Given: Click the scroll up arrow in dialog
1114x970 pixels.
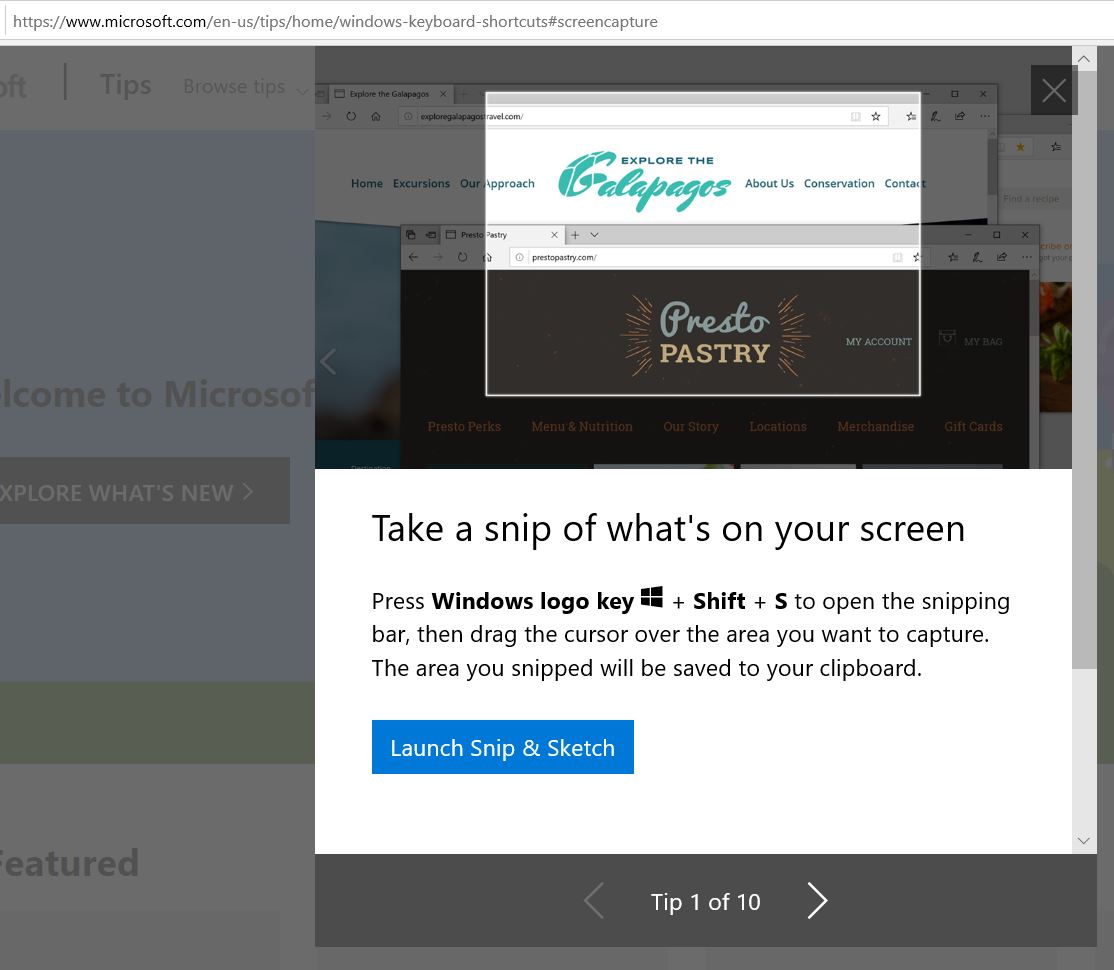Looking at the screenshot, I should click(x=1084, y=59).
